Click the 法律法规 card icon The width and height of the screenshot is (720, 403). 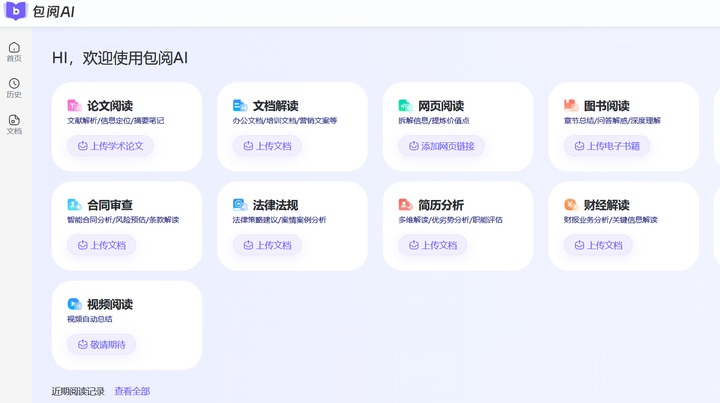click(240, 205)
